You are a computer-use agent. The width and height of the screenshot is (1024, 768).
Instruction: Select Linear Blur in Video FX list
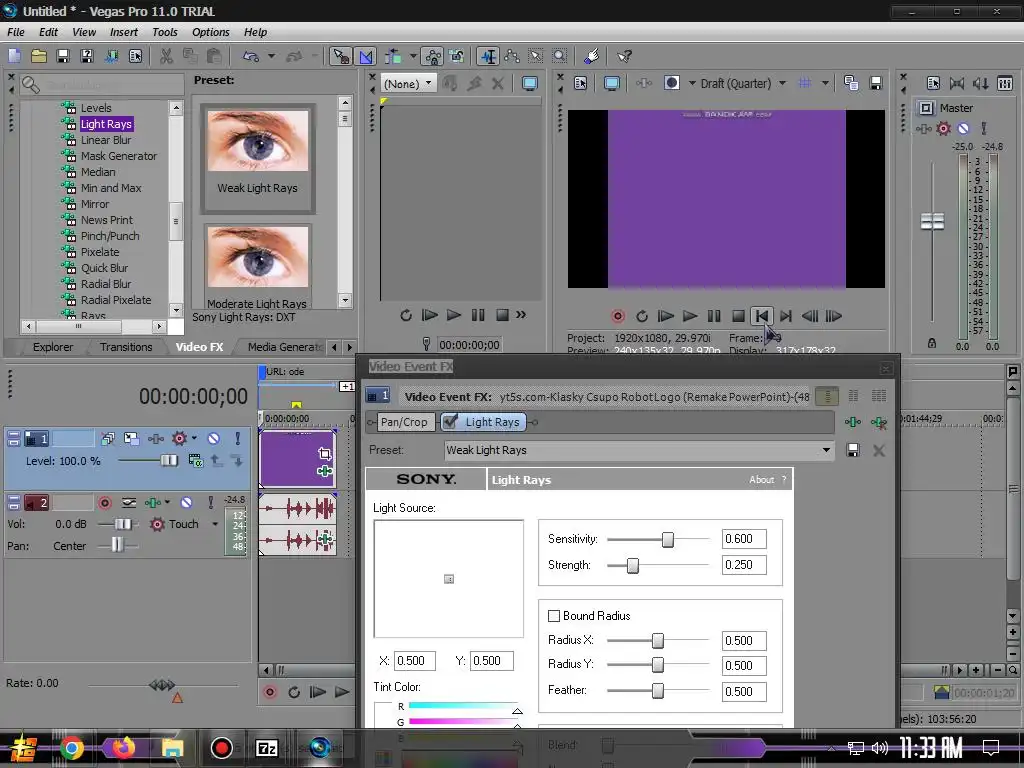pyautogui.click(x=106, y=140)
